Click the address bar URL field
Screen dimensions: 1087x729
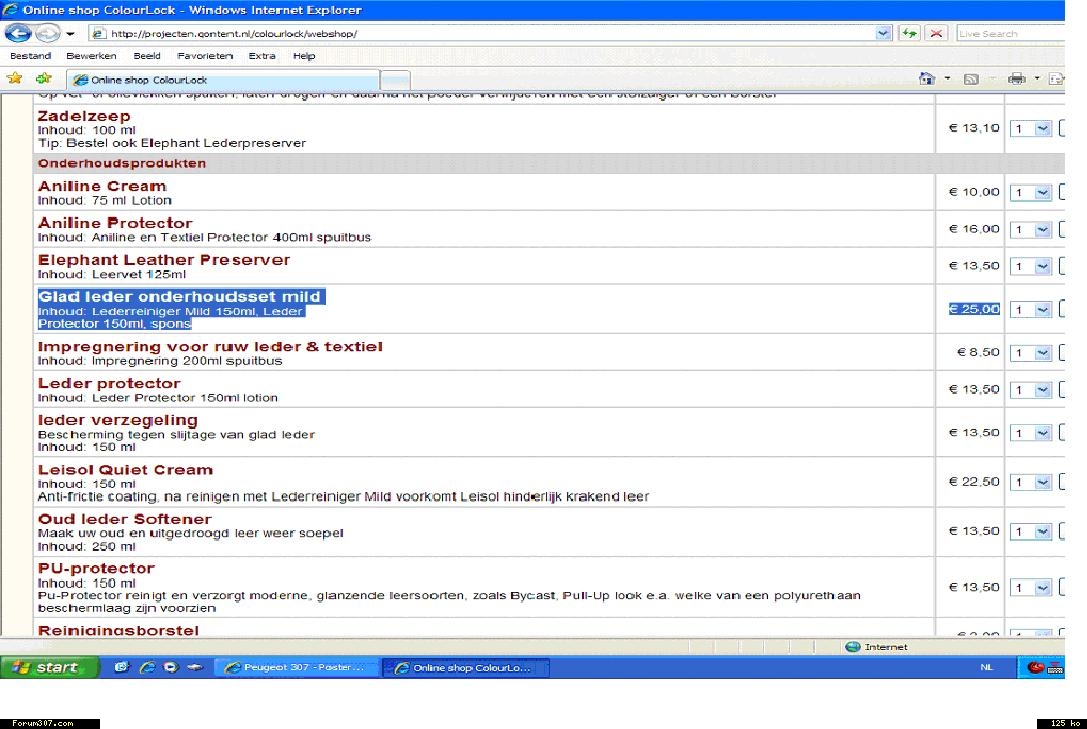(x=489, y=33)
